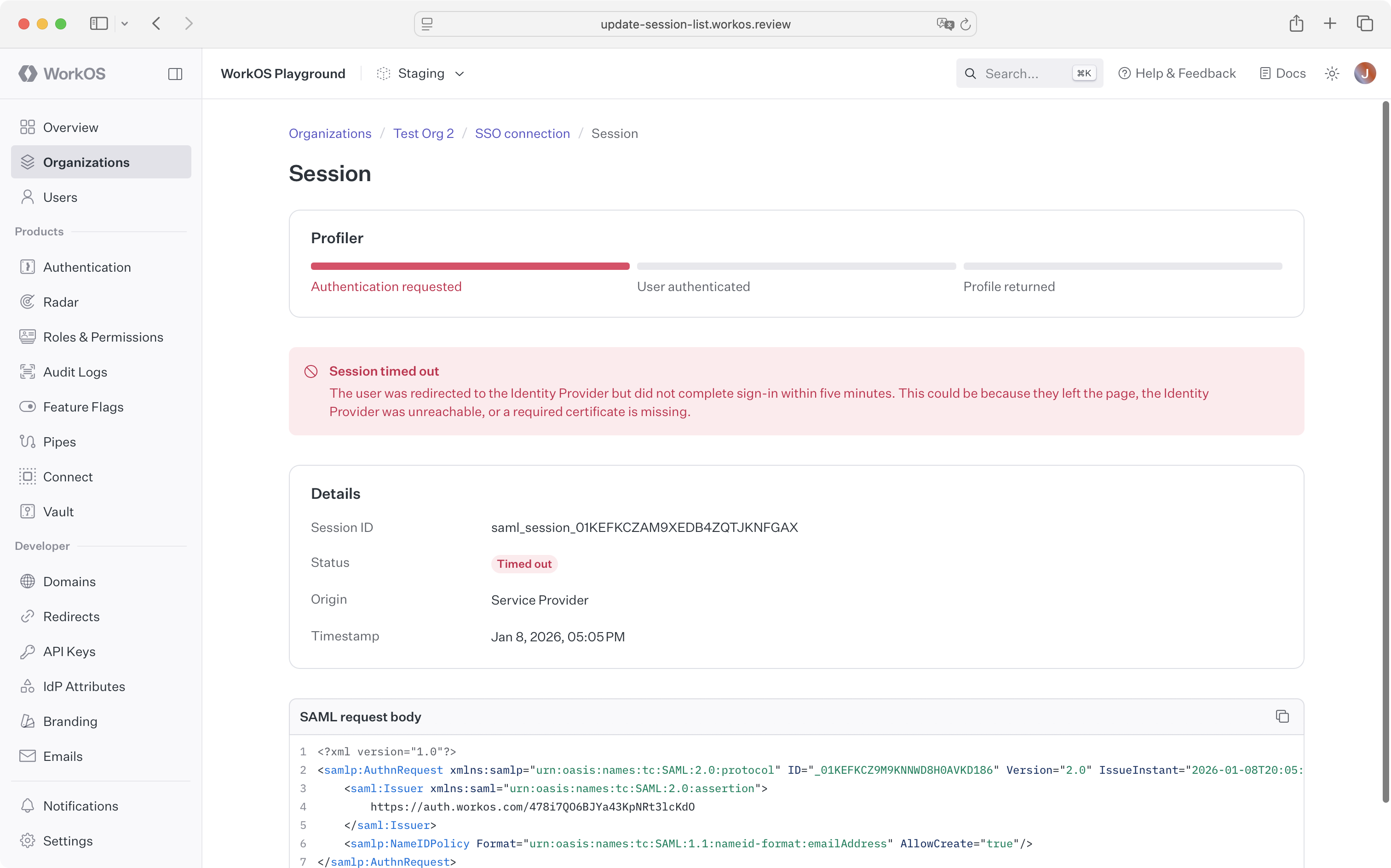The width and height of the screenshot is (1391, 868).
Task: Toggle the light/dark theme switch
Action: [1332, 73]
